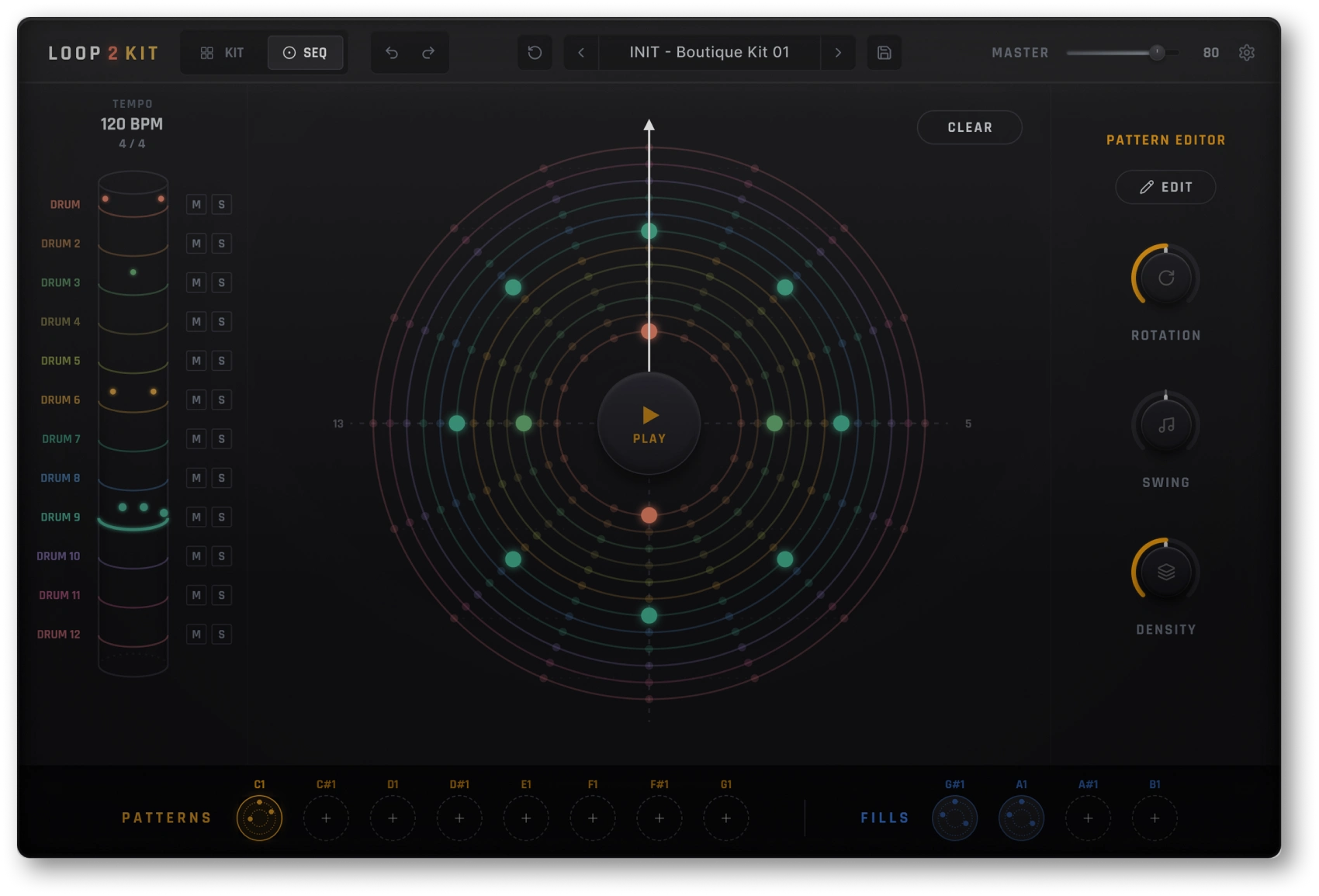Viewport: 1319px width, 896px height.
Task: Click the CLEAR button
Action: point(969,127)
